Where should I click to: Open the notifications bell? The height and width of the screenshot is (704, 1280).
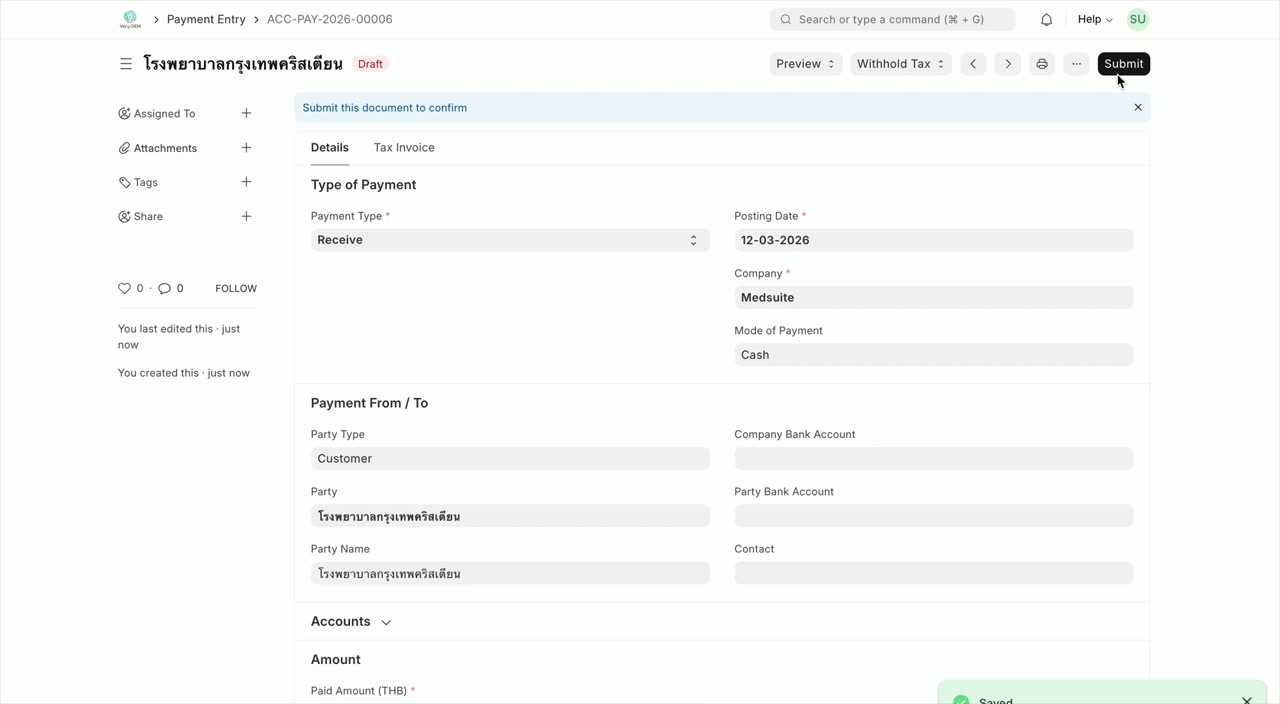(1046, 20)
